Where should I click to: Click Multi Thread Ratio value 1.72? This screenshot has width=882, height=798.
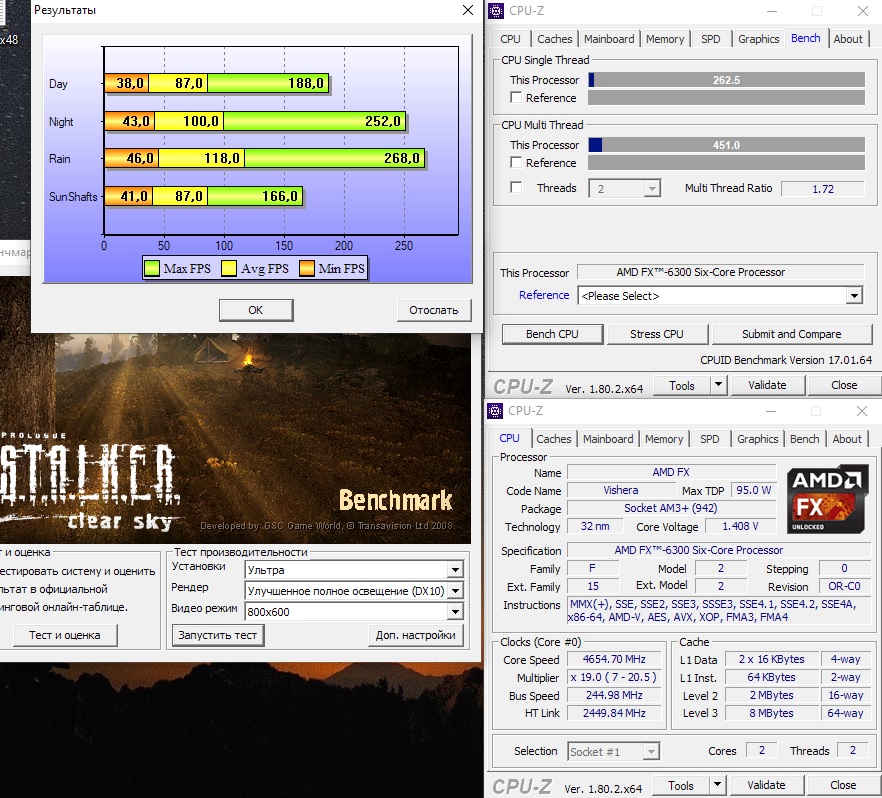[x=822, y=188]
